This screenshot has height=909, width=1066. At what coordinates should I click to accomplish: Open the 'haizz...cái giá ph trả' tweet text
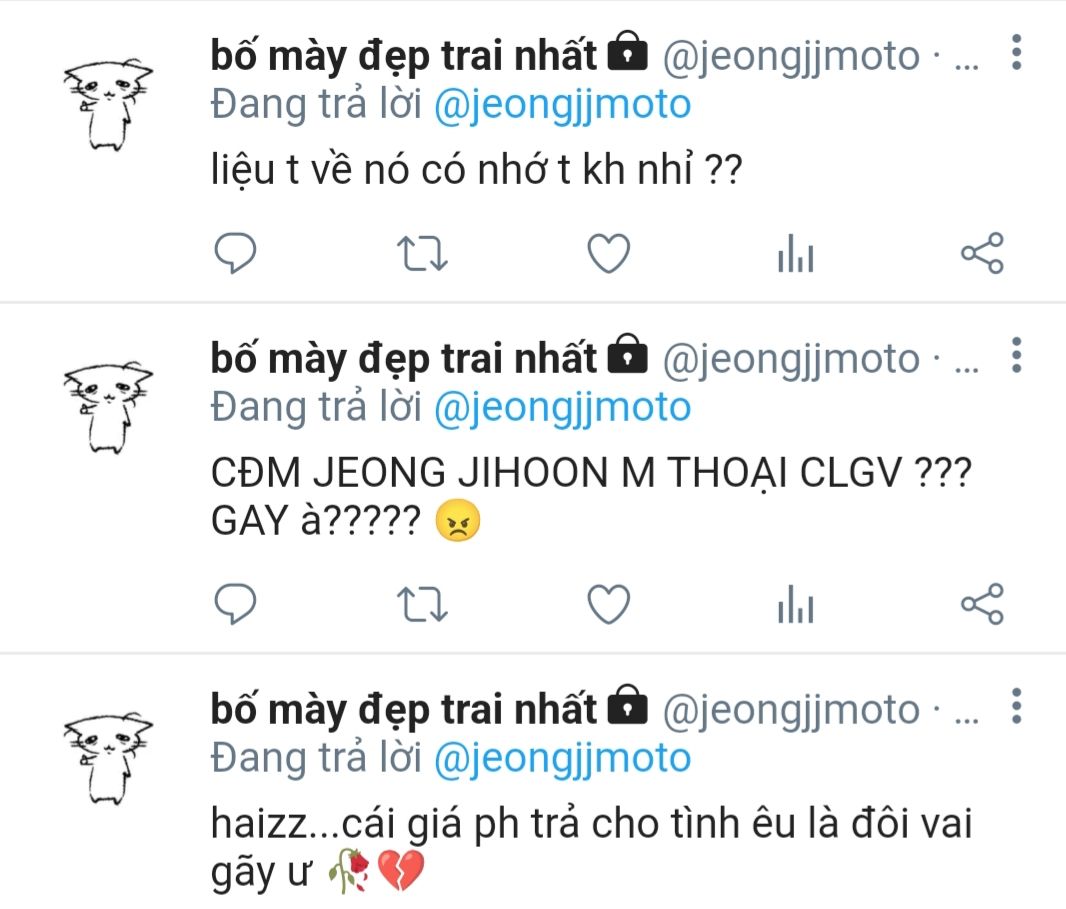591,848
